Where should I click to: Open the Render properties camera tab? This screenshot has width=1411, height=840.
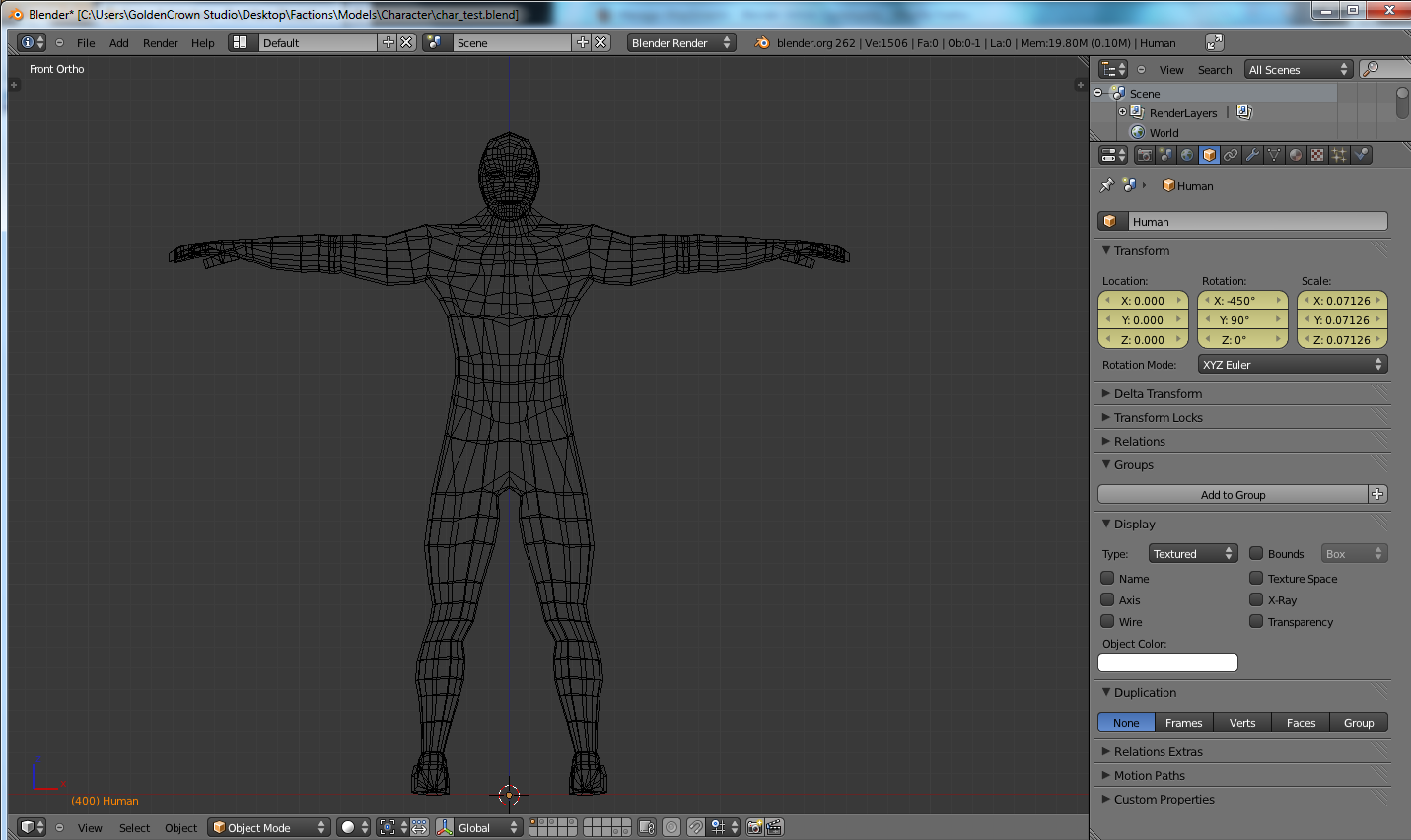pos(1145,155)
